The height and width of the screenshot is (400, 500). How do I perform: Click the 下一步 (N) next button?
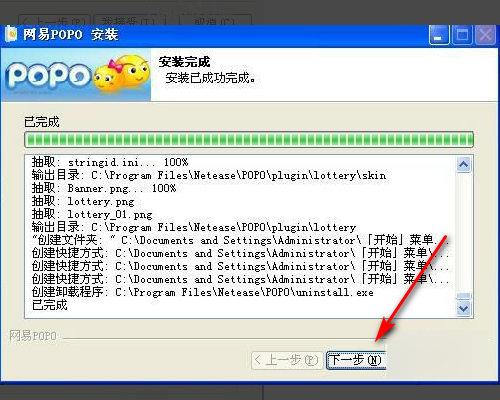[x=356, y=360]
